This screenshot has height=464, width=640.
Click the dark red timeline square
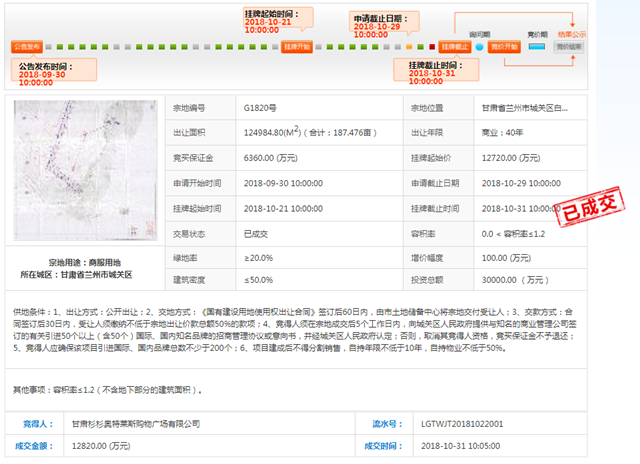[432, 47]
